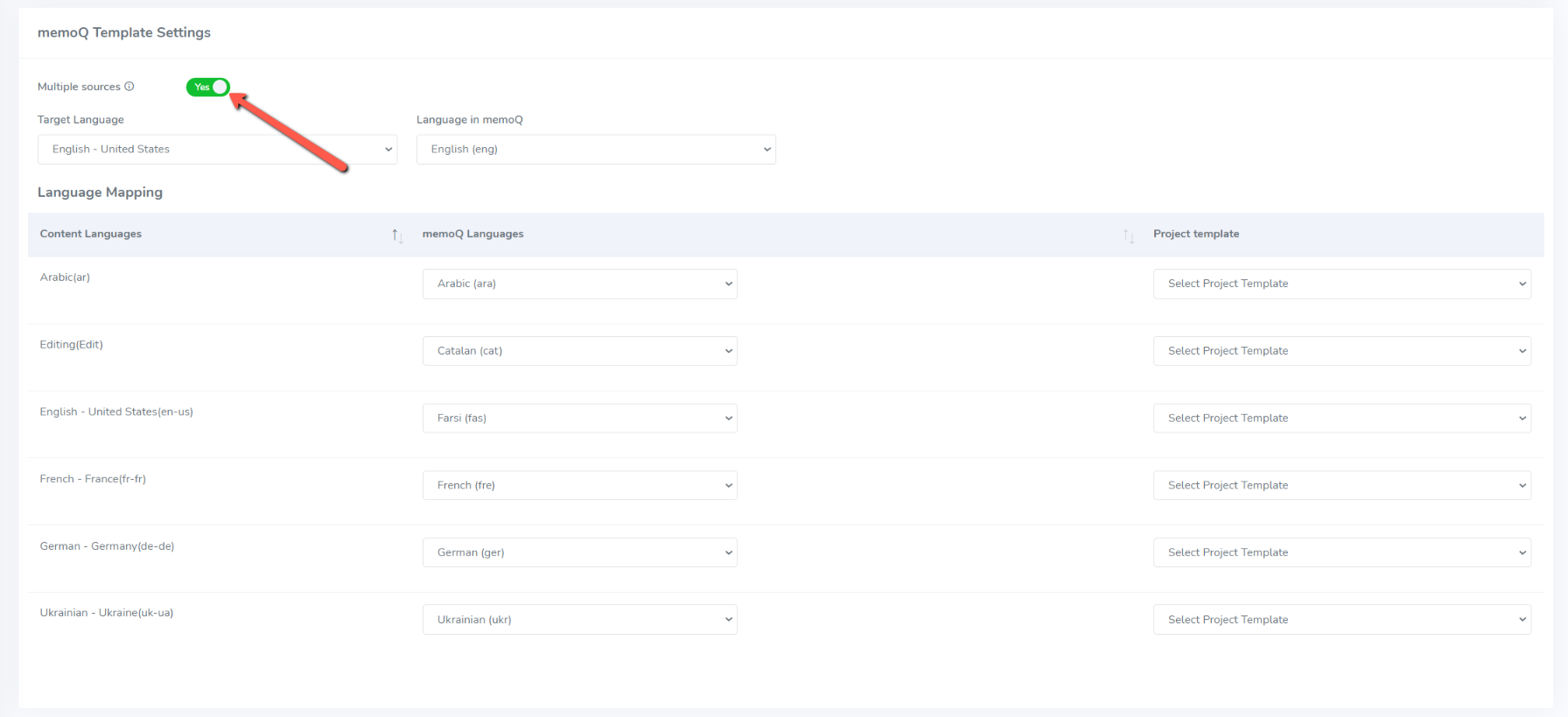This screenshot has width=1568, height=717.
Task: Select project template for Ukrainian - Ukraine row
Action: point(1342,620)
